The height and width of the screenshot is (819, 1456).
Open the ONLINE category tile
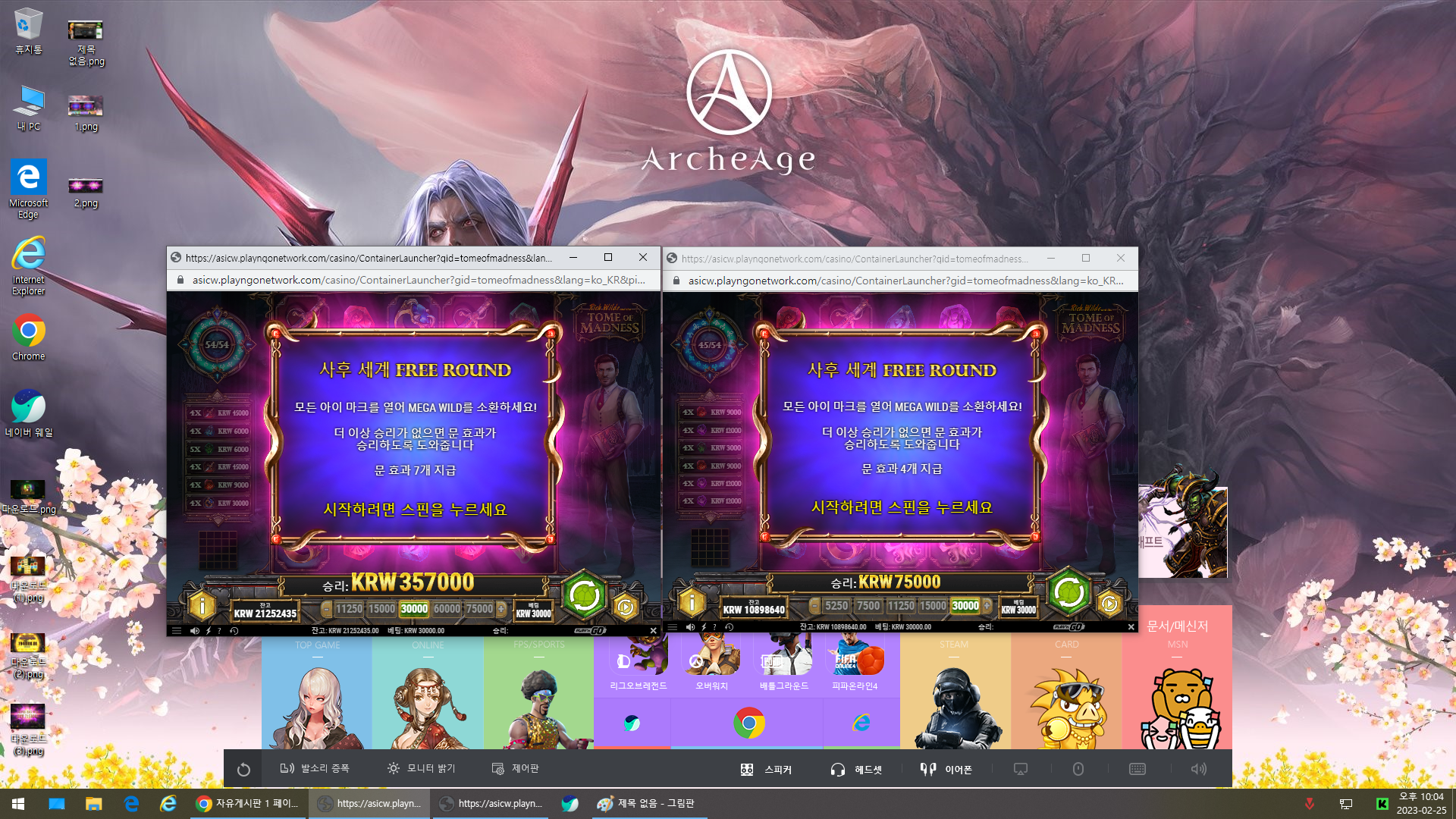coord(428,693)
